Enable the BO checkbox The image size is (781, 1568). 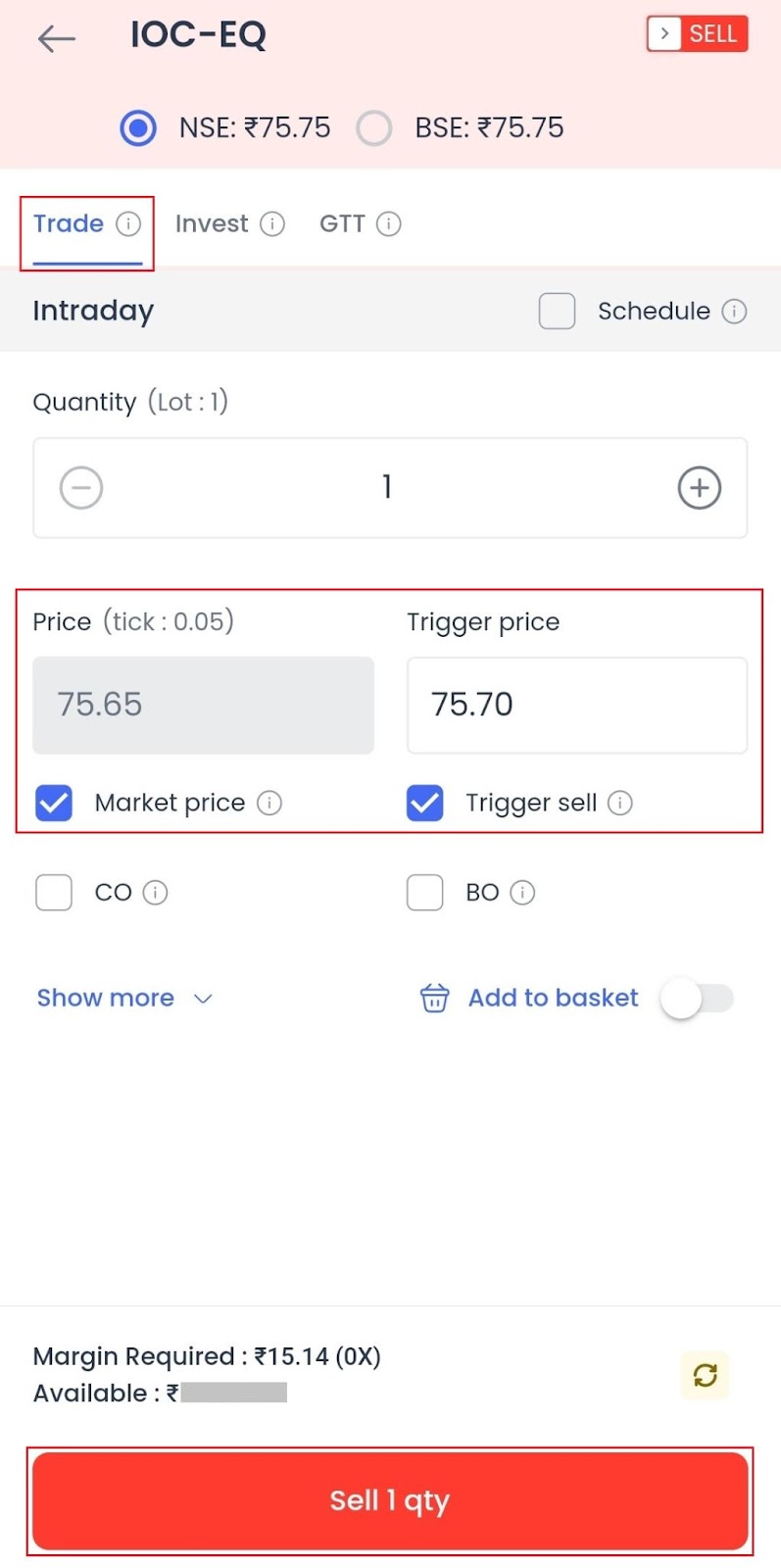[424, 893]
